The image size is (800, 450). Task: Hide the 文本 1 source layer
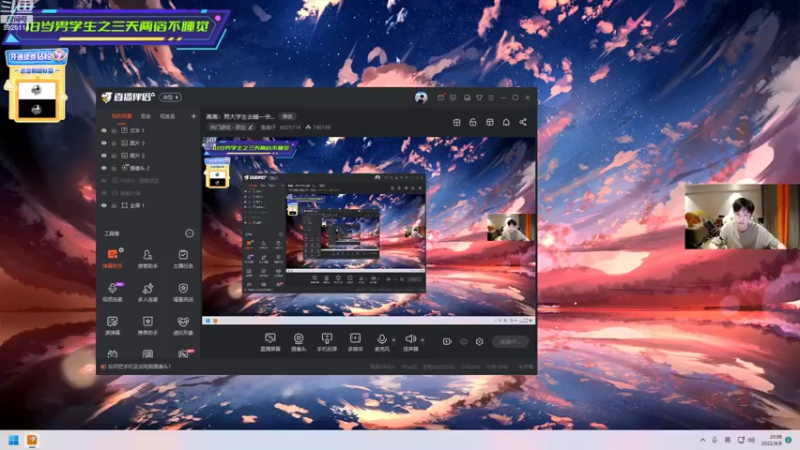coord(104,131)
